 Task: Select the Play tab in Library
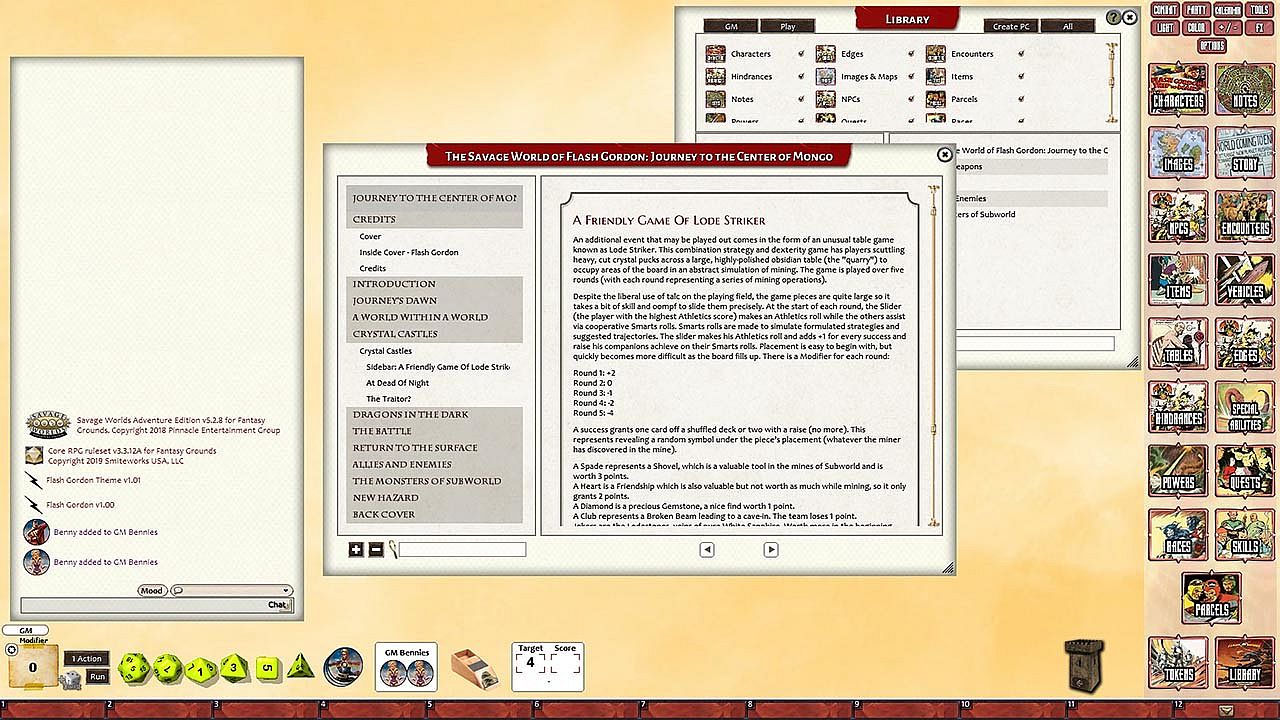[787, 26]
